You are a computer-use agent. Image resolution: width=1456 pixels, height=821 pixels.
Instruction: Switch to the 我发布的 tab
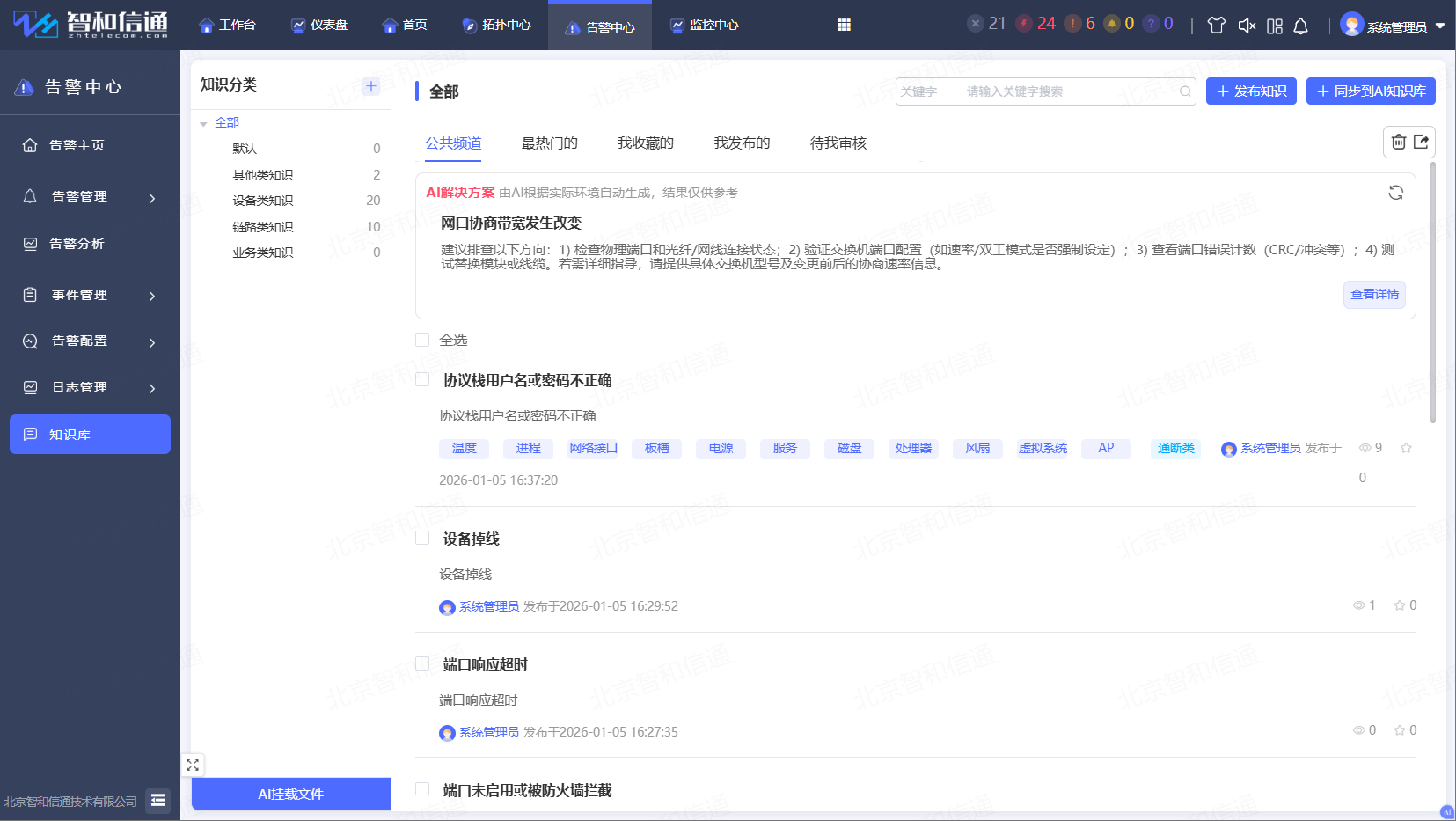coord(743,143)
